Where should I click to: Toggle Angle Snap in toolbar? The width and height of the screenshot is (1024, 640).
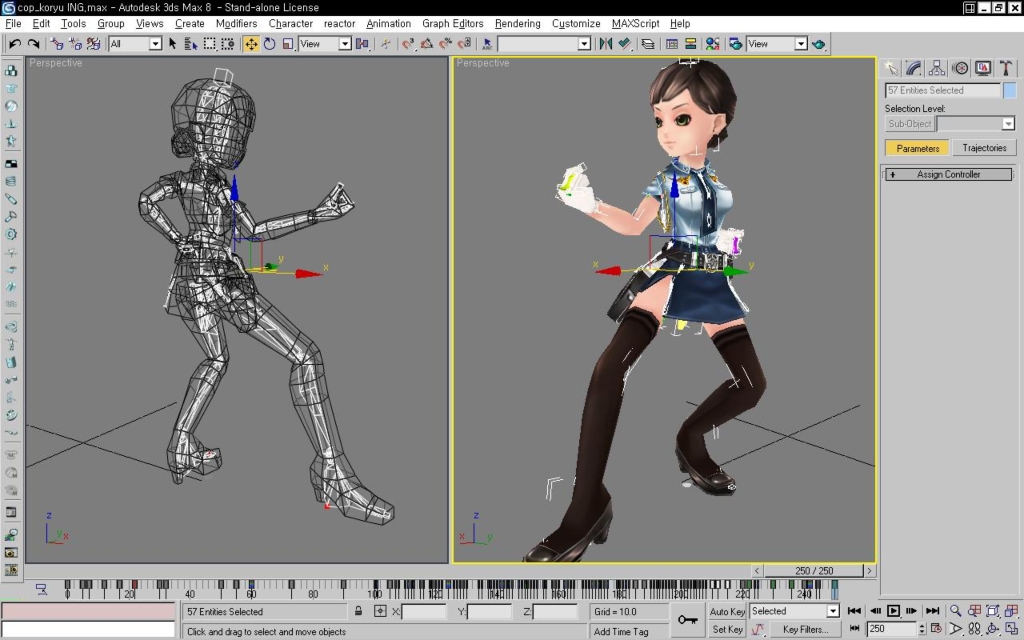(x=426, y=44)
